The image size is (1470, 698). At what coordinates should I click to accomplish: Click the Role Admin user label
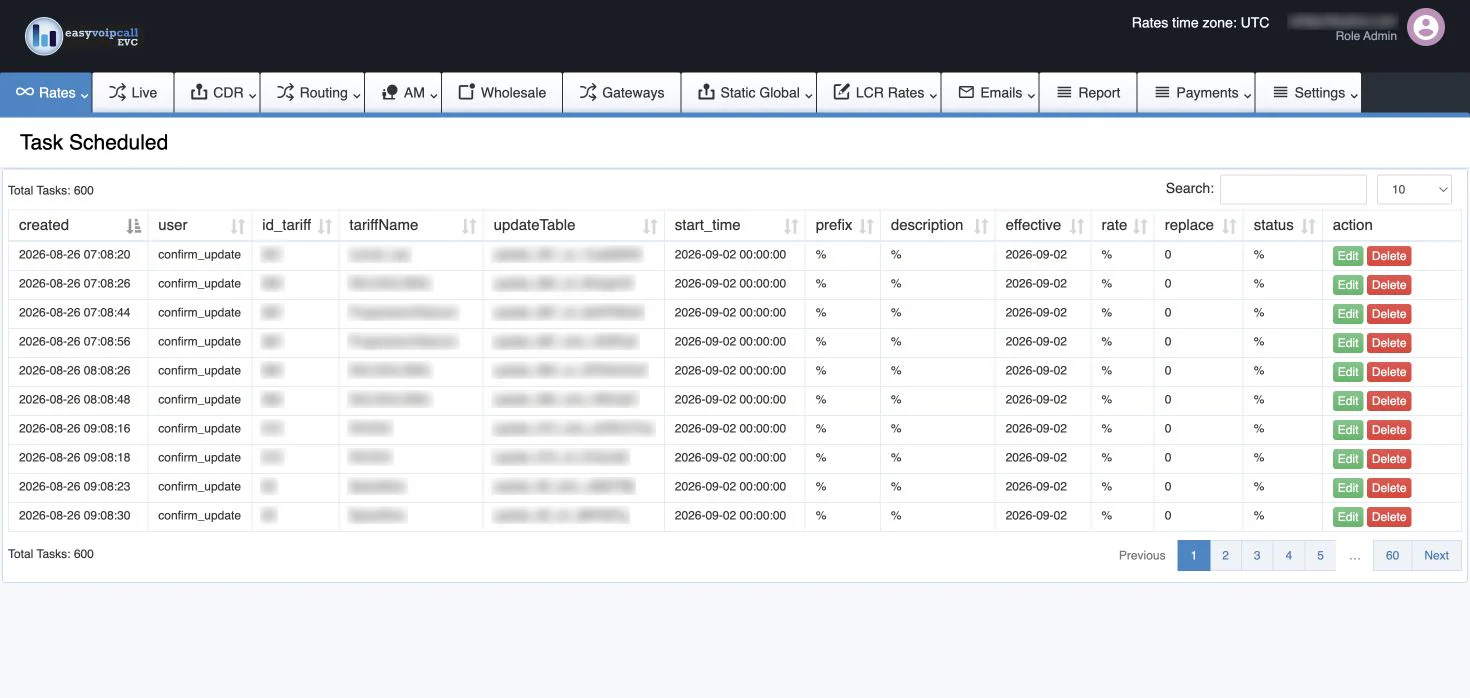(1366, 36)
